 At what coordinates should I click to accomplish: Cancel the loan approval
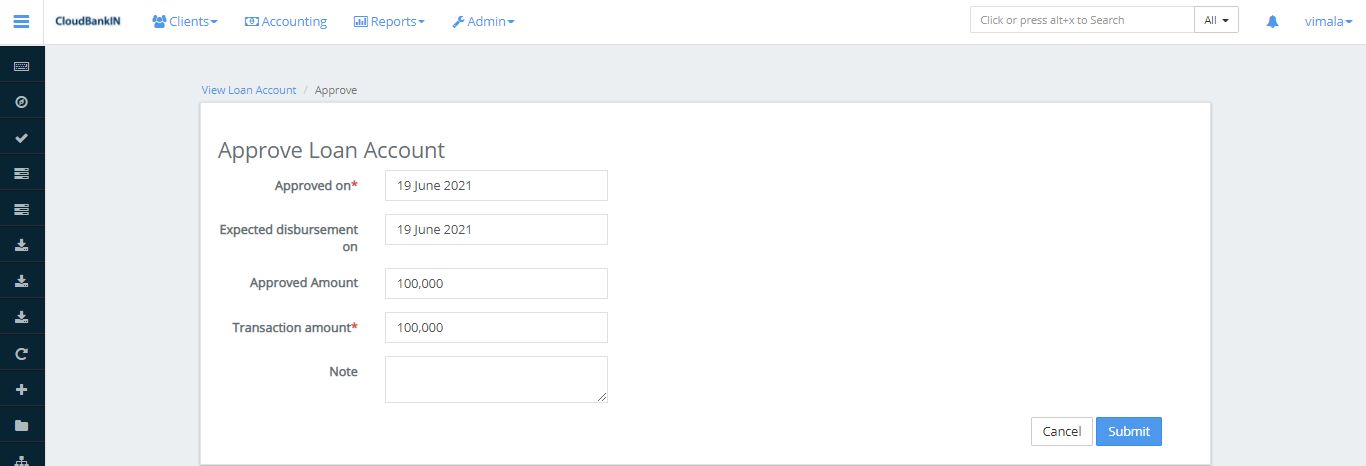point(1061,431)
